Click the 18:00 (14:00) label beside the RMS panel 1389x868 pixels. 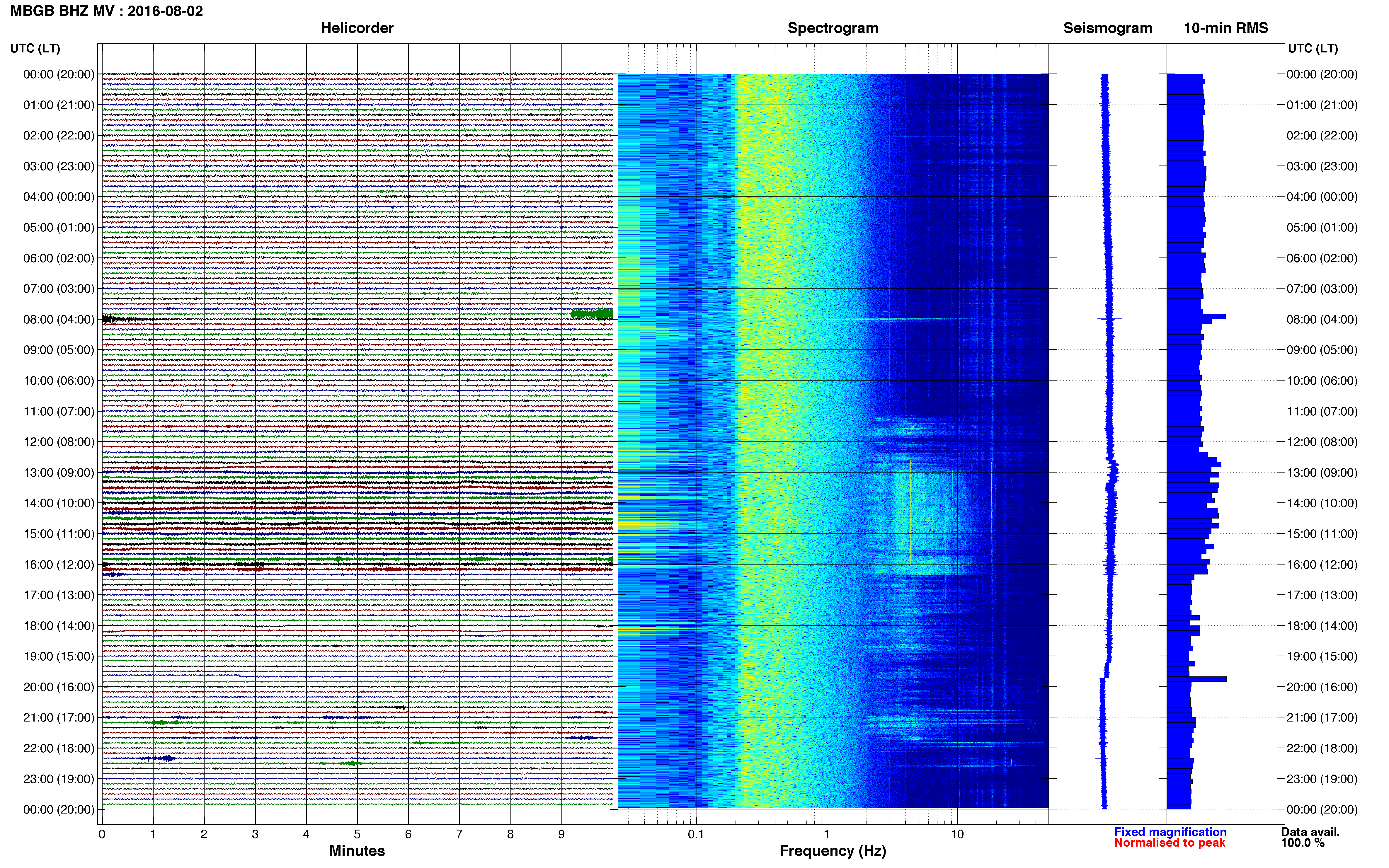1322,626
